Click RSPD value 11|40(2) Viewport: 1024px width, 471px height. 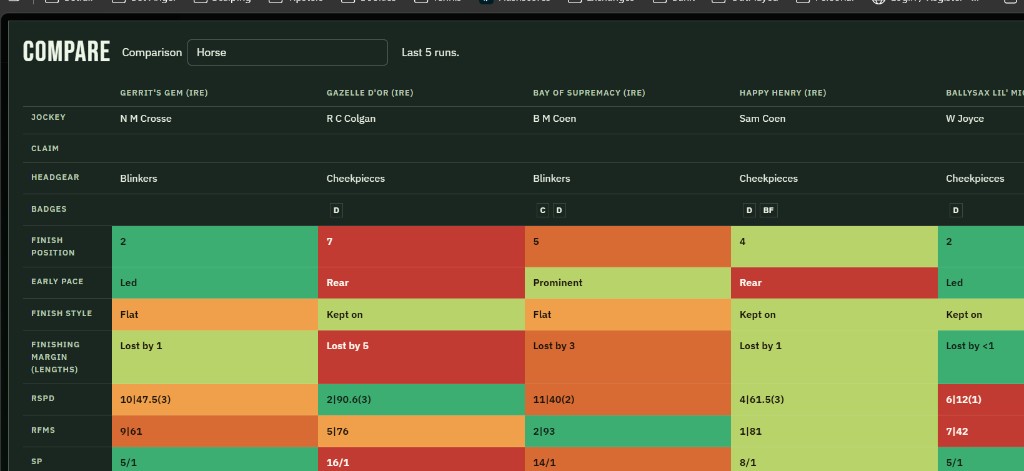tap(628, 399)
